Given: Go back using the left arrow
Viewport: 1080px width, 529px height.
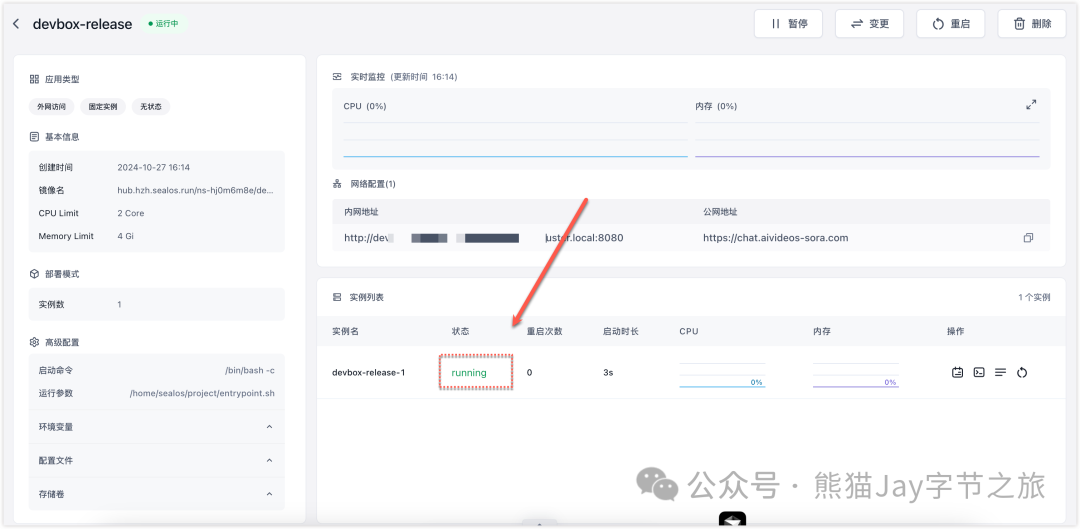Looking at the screenshot, I should tap(16, 24).
